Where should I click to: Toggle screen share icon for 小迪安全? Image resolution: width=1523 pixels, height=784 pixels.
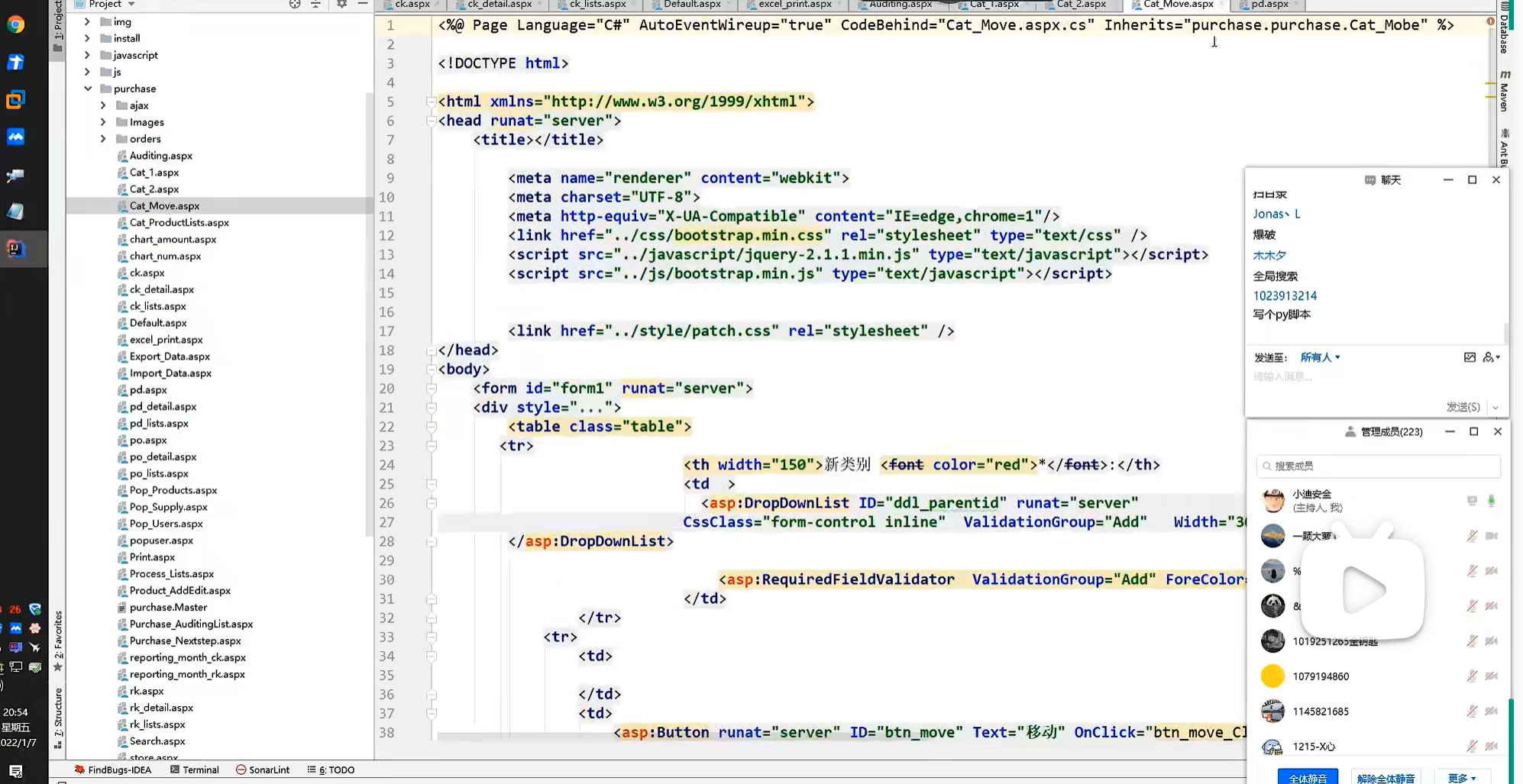(x=1472, y=501)
